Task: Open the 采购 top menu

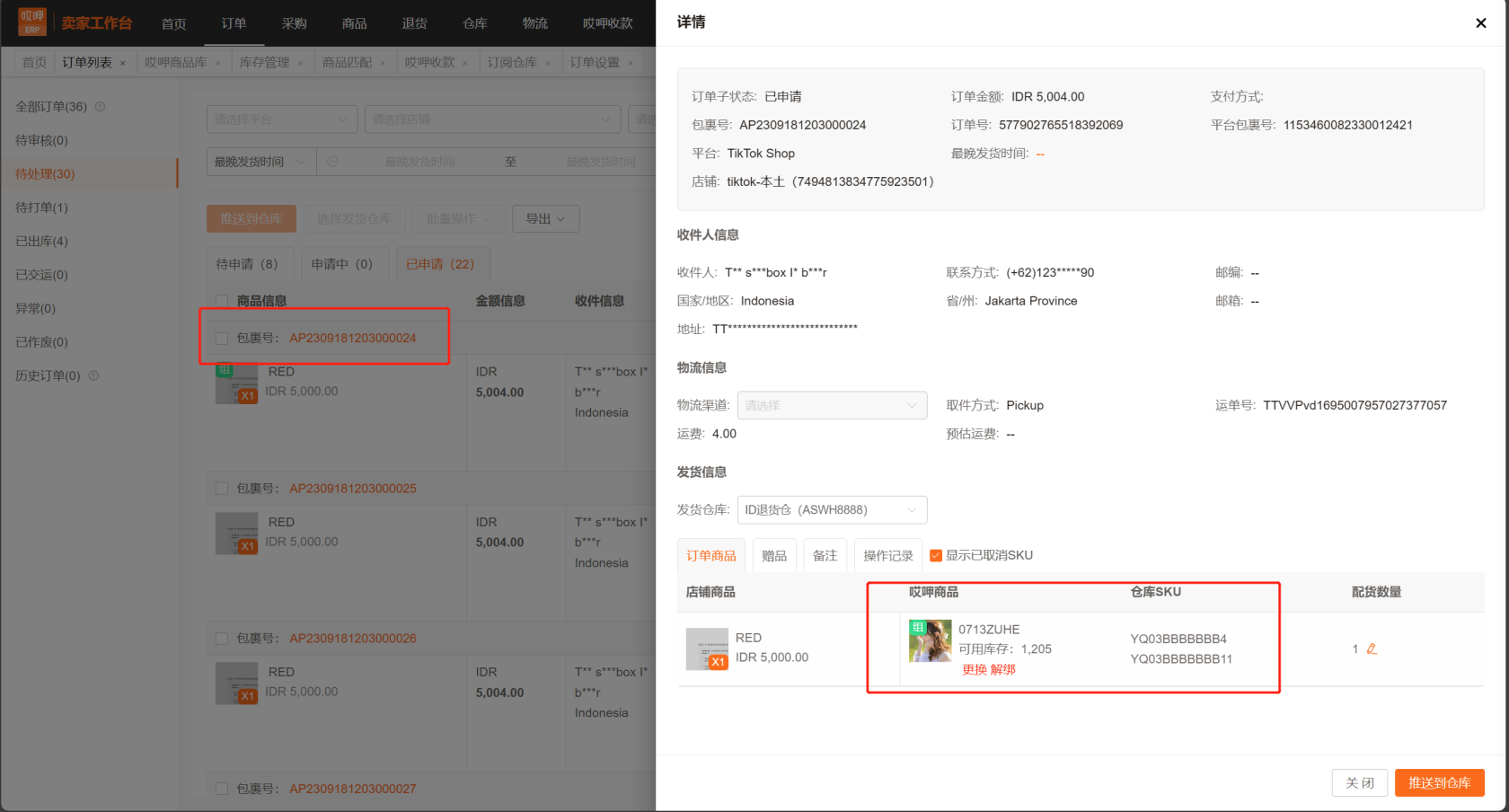Action: [294, 23]
